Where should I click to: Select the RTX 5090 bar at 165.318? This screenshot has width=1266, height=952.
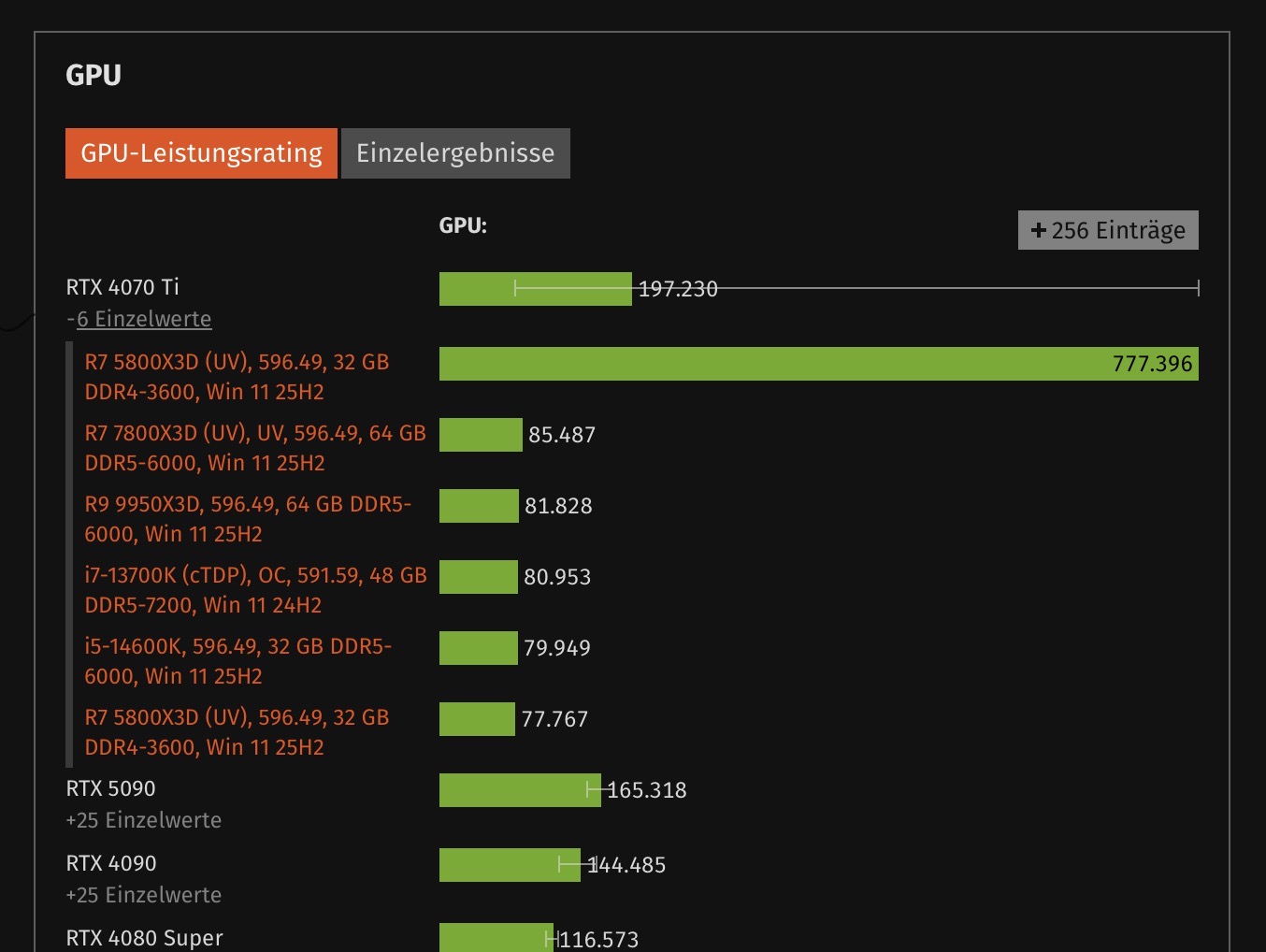click(520, 790)
